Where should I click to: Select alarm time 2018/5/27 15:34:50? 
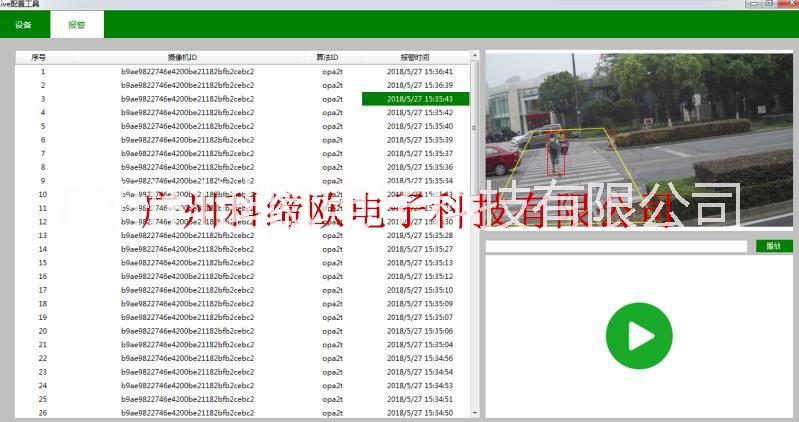(419, 413)
